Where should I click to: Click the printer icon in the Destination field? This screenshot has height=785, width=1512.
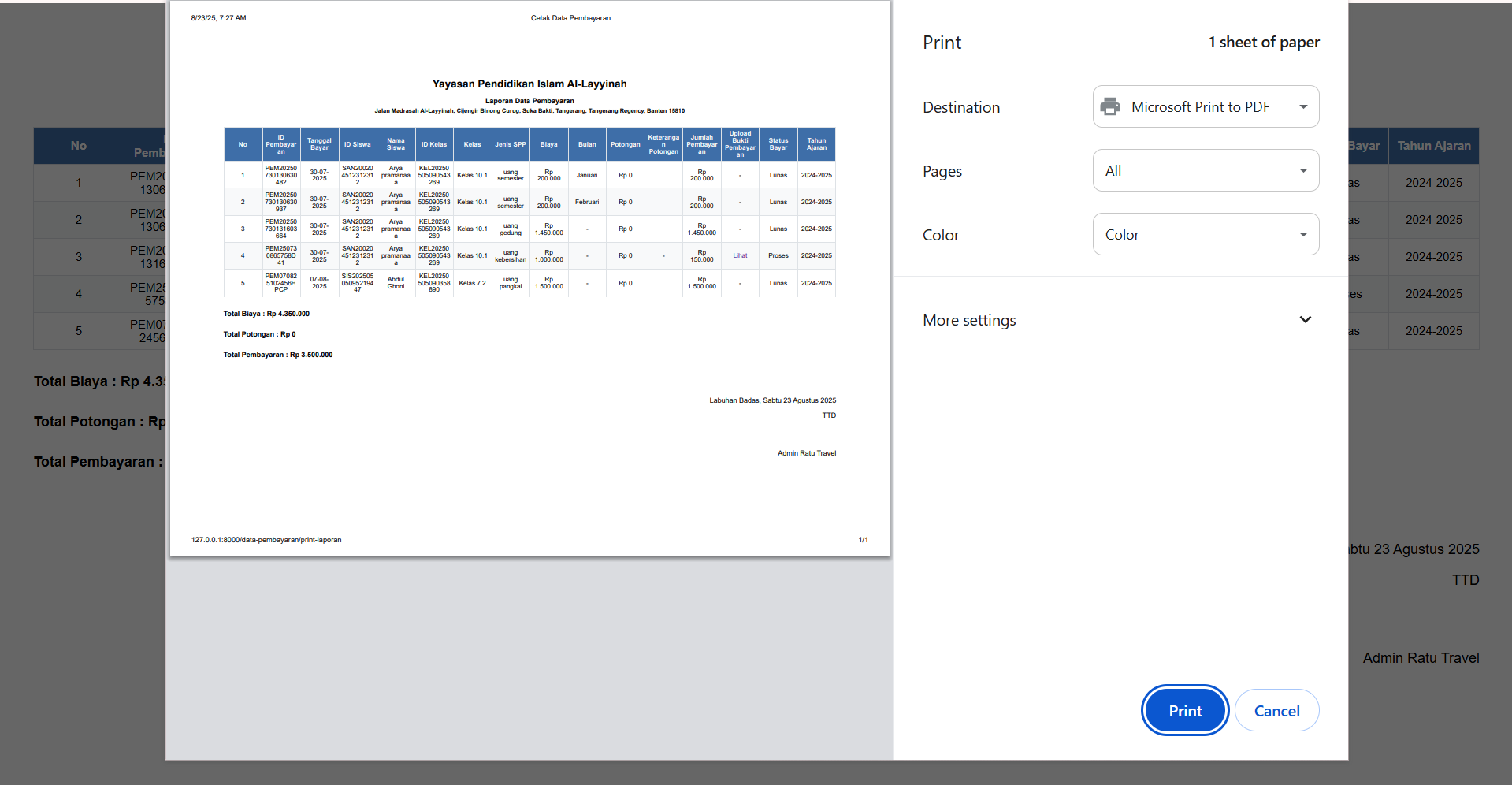[x=1110, y=106]
